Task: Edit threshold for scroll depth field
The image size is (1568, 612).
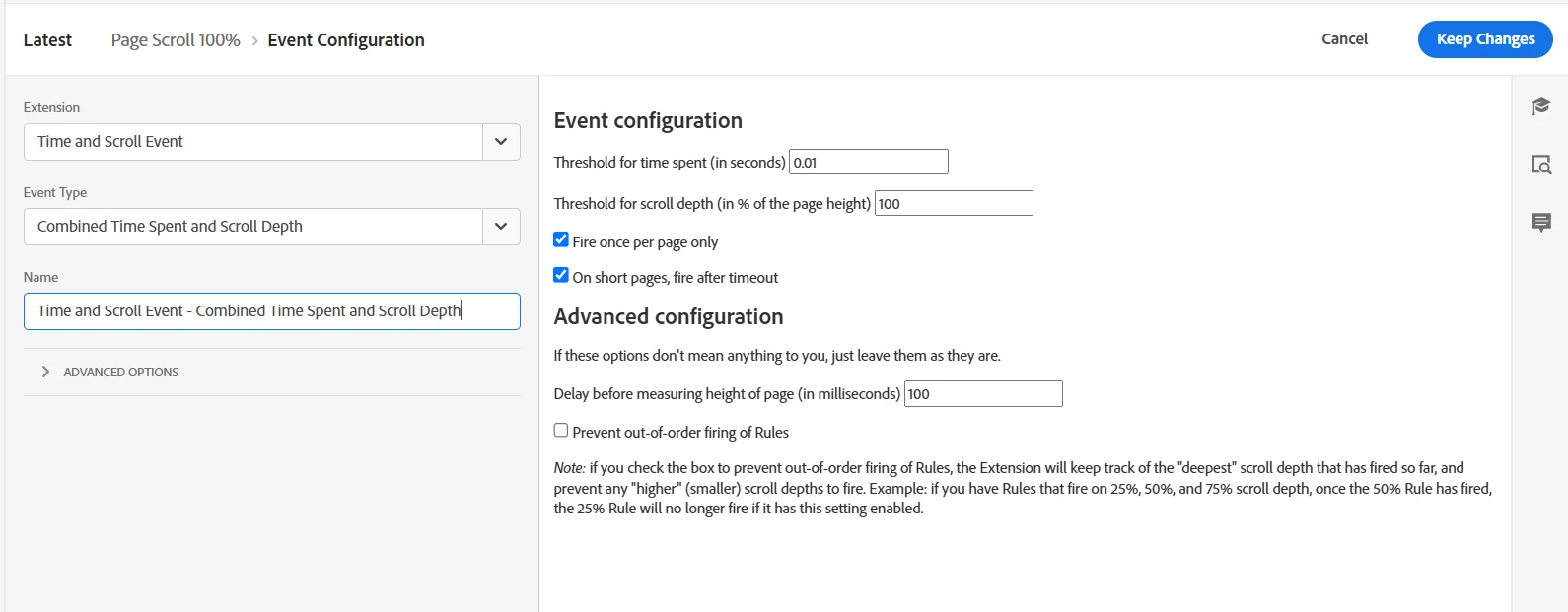Action: (954, 203)
